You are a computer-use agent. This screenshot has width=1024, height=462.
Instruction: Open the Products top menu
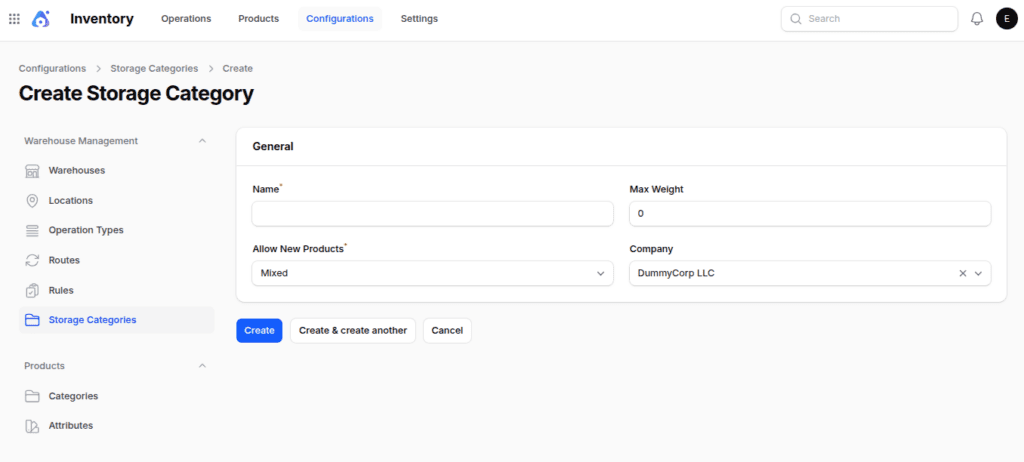[x=259, y=19]
